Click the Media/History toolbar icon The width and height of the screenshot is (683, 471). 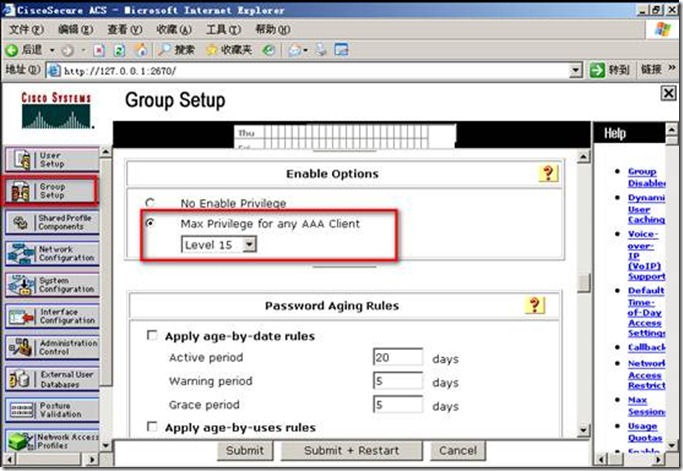(269, 51)
